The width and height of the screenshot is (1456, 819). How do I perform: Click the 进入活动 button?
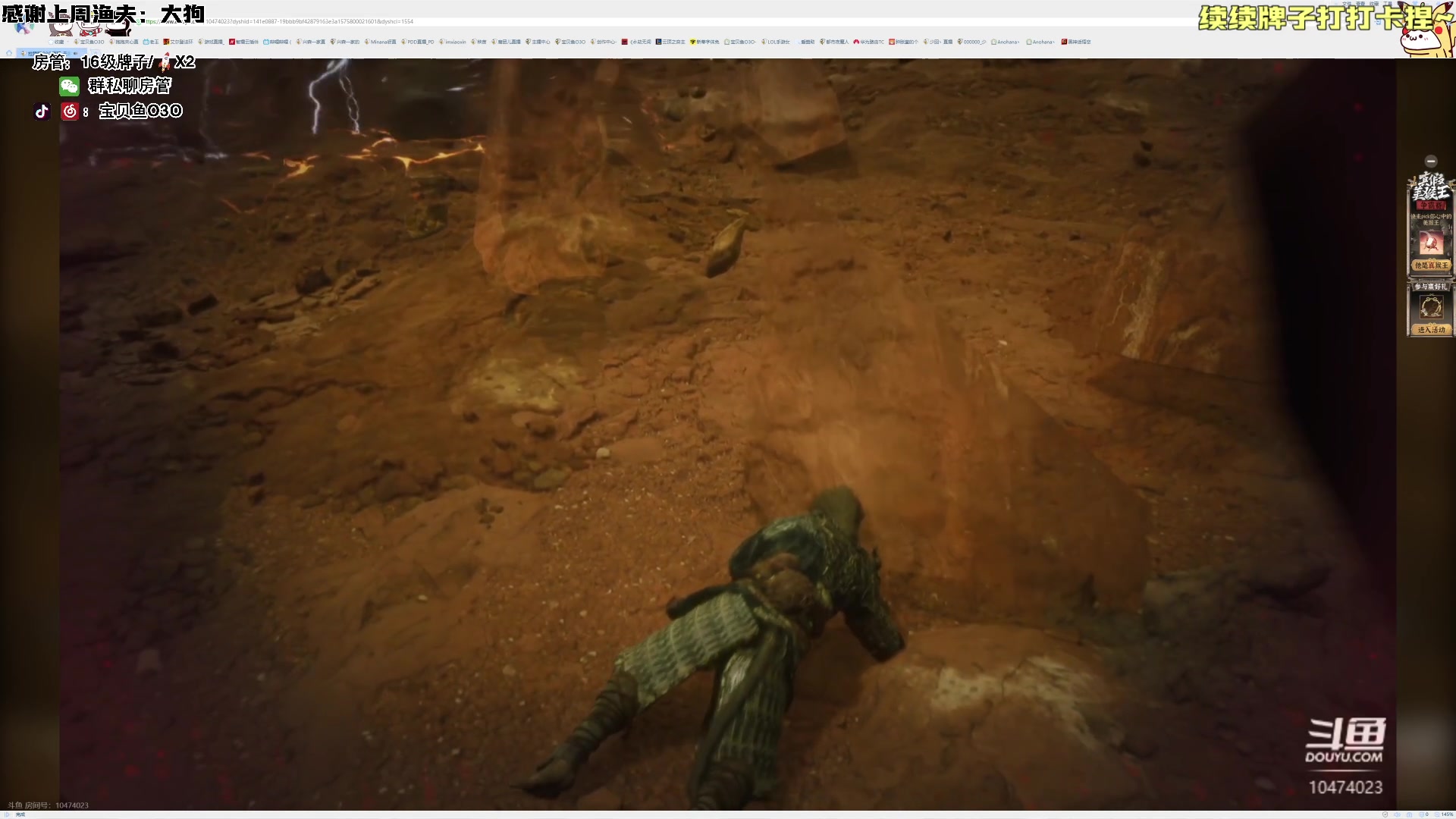pyautogui.click(x=1431, y=330)
